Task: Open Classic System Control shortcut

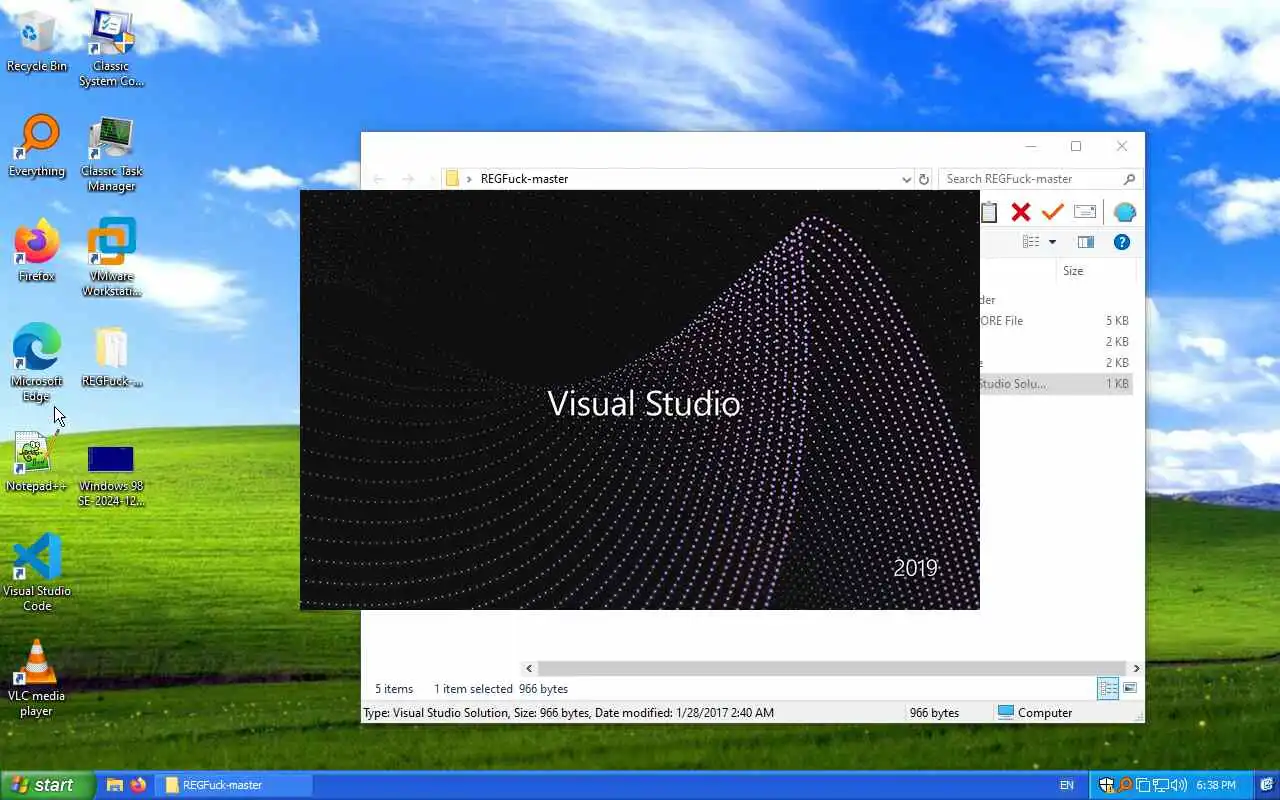Action: (x=112, y=48)
